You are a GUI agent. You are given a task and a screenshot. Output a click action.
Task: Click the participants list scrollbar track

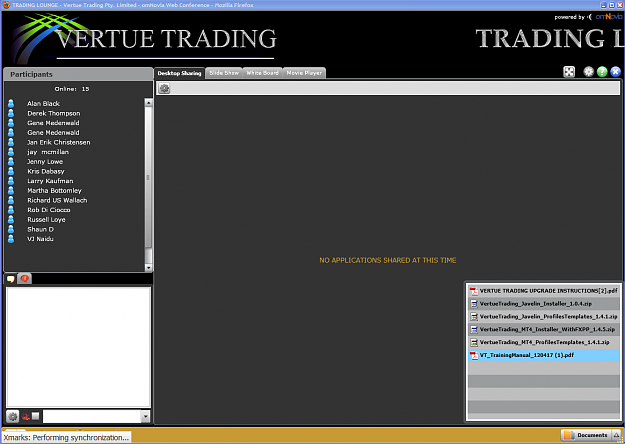tap(148, 185)
